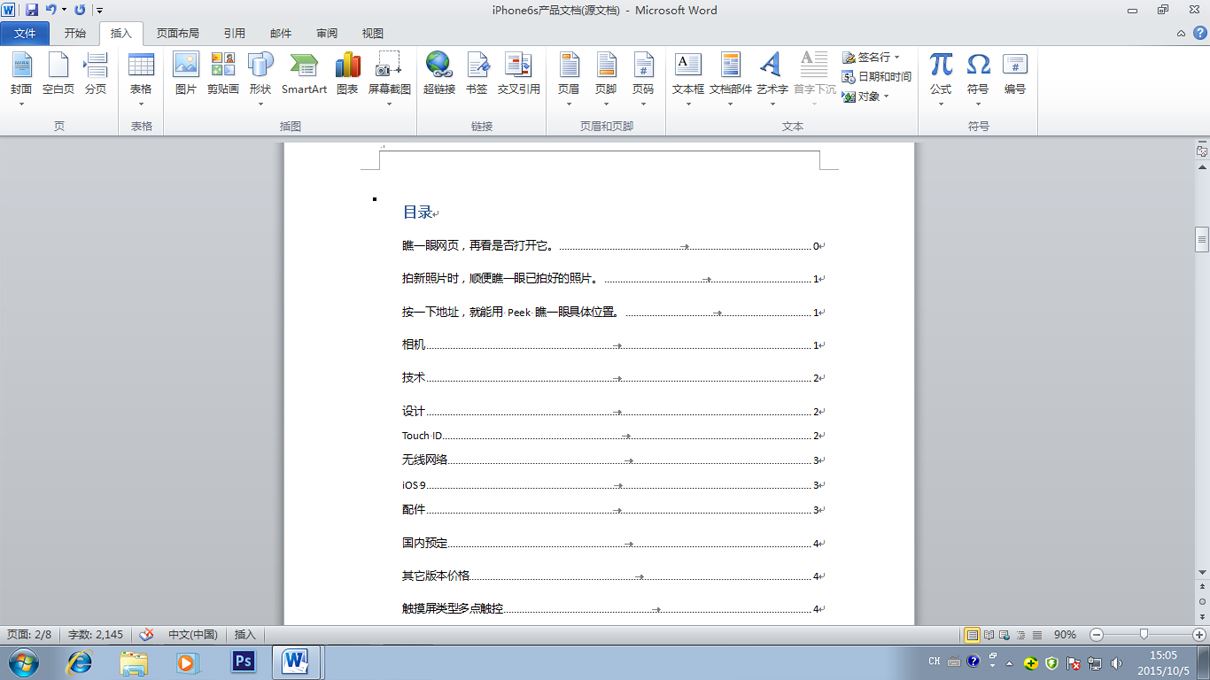Insert date and time (日期和时间)
Image resolution: width=1210 pixels, height=680 pixels.
[x=877, y=77]
